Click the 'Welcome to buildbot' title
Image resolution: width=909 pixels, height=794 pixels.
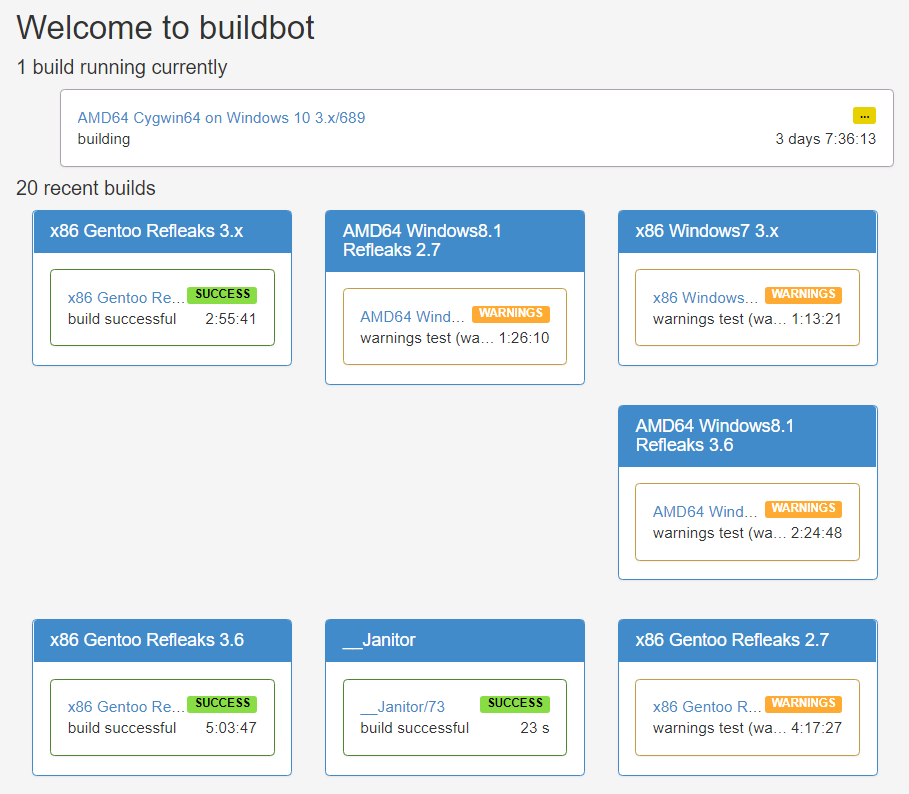(x=166, y=28)
